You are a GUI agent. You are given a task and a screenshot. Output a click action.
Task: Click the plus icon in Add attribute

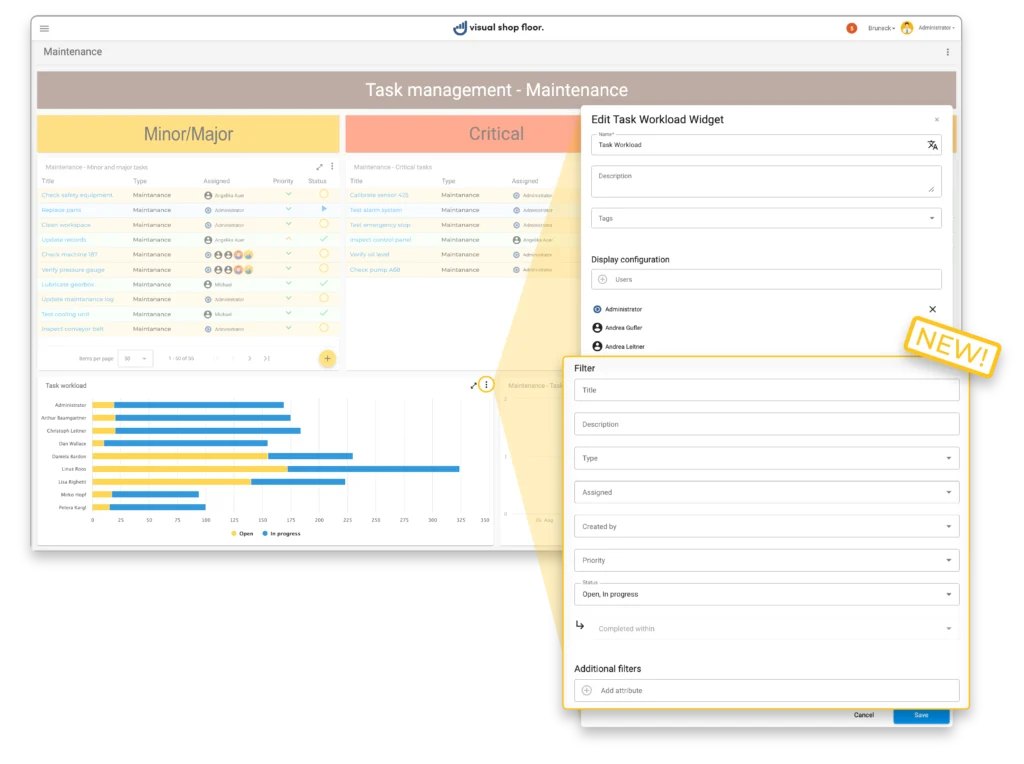(x=587, y=690)
